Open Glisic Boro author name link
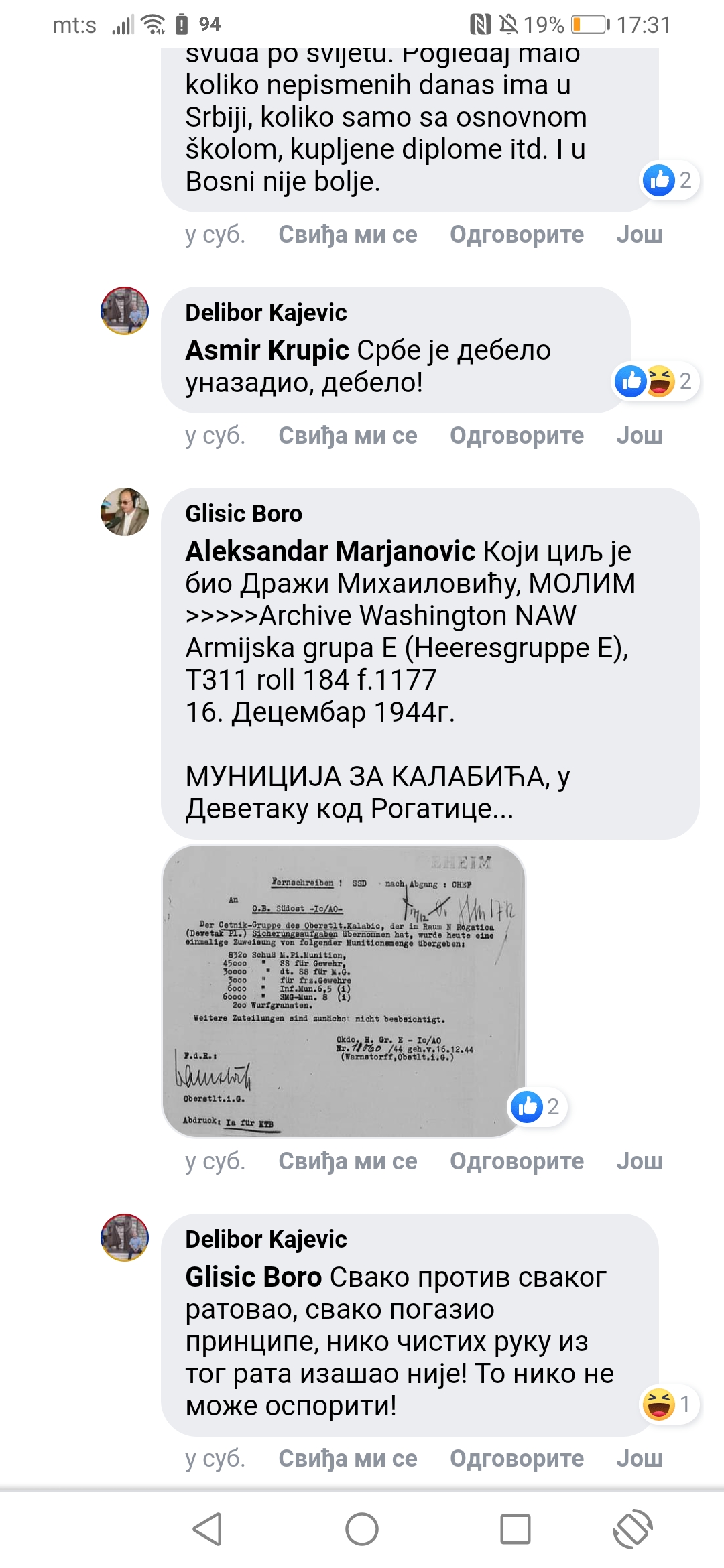This screenshot has width=724, height=1568. pos(244,513)
